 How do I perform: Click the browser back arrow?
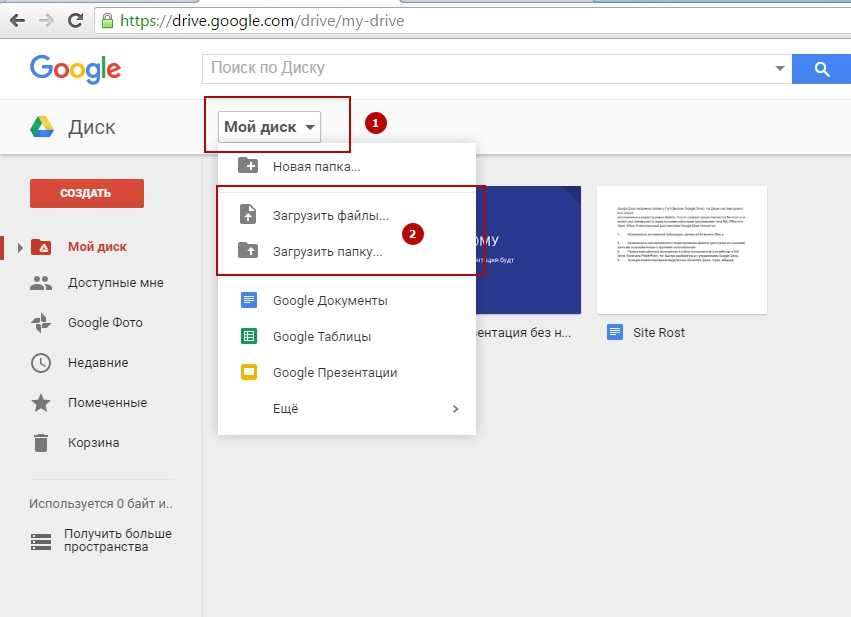[17, 21]
